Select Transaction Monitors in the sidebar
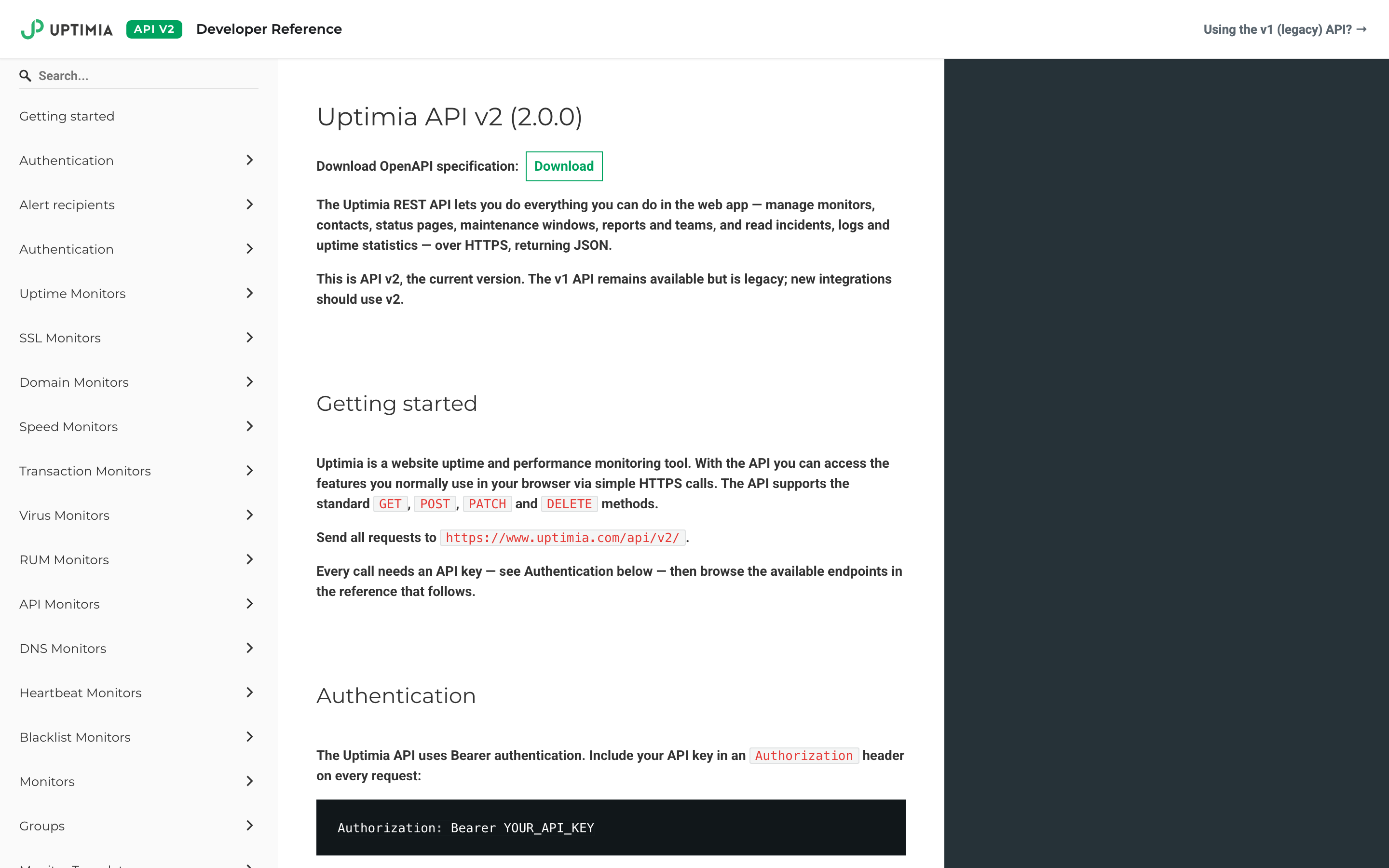This screenshot has height=868, width=1389. [85, 471]
